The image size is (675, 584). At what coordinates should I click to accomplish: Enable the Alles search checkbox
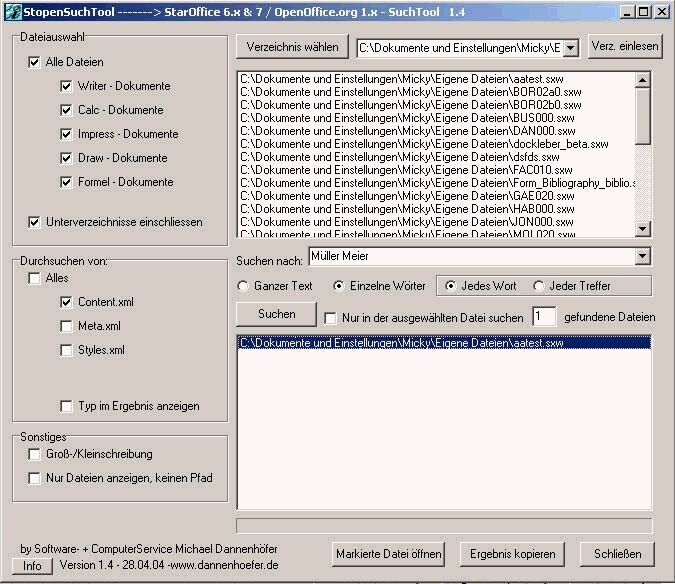point(34,278)
